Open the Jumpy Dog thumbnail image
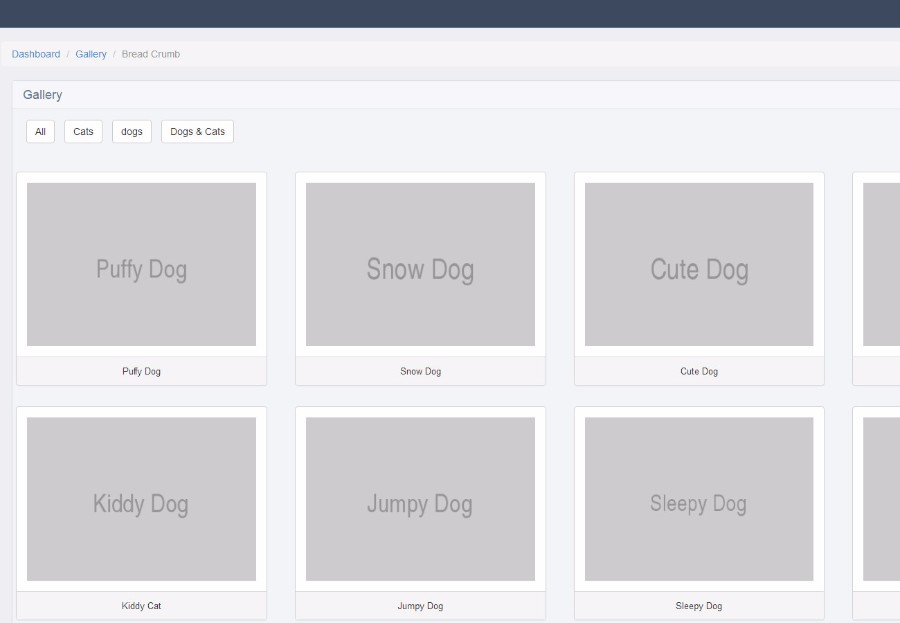This screenshot has width=900, height=623. [420, 499]
